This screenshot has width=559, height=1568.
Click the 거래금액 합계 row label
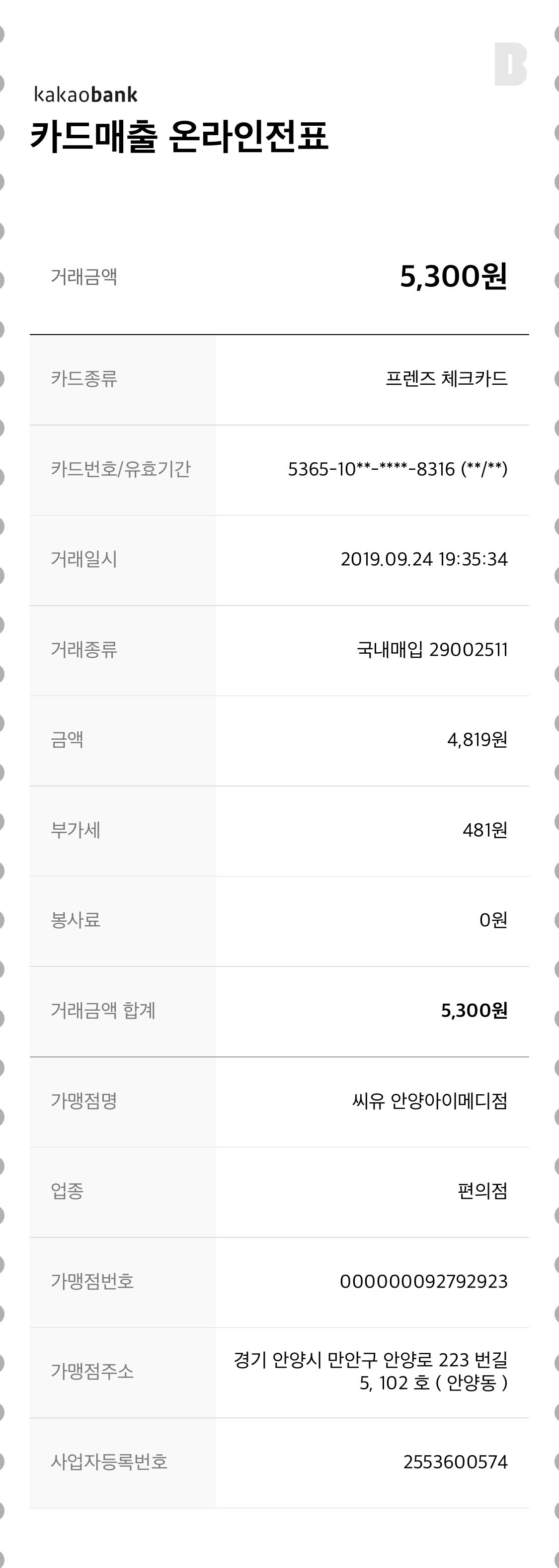[103, 1010]
